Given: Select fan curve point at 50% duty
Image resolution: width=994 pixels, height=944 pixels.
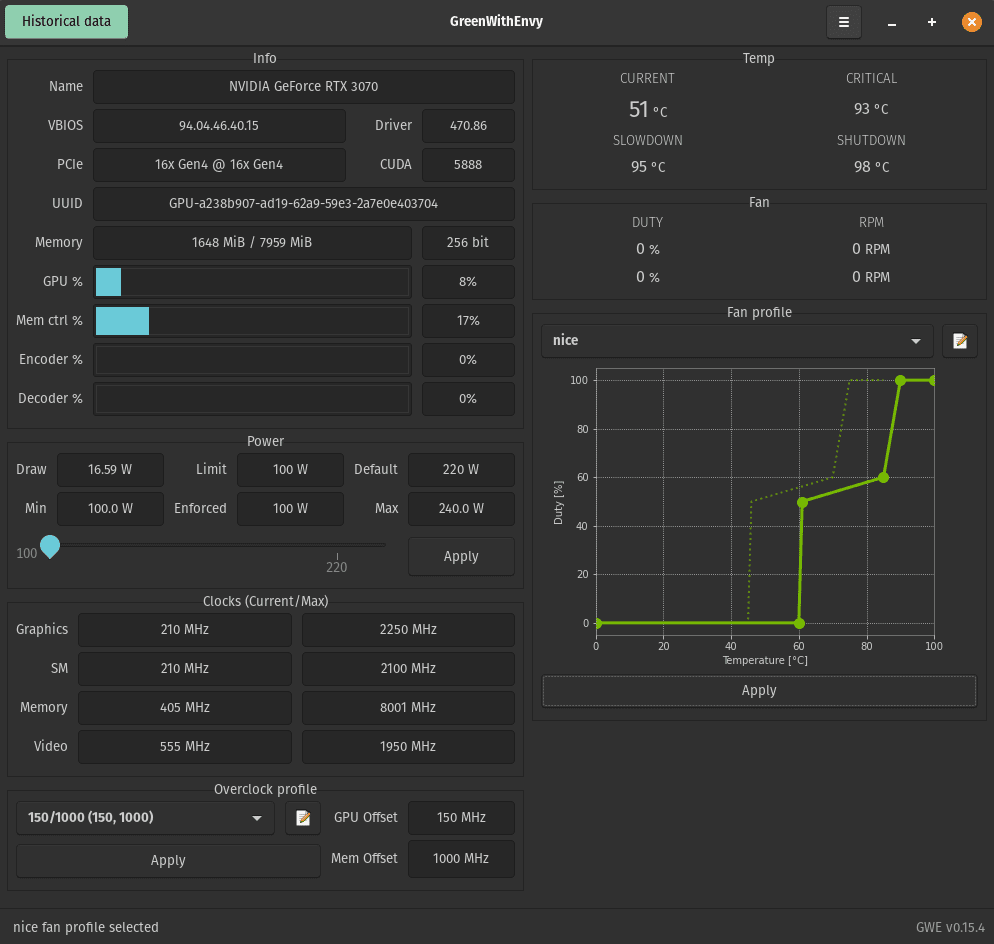Looking at the screenshot, I should [802, 502].
